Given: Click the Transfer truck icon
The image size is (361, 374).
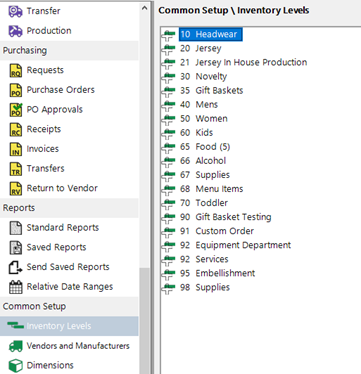Looking at the screenshot, I should tap(15, 11).
